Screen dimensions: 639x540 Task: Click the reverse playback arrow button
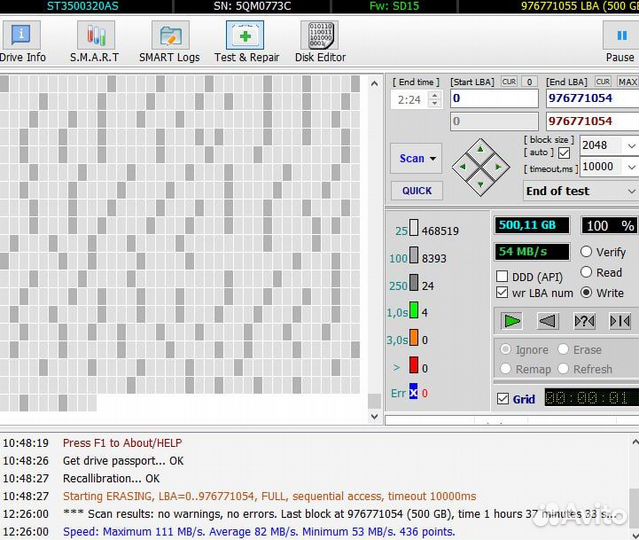coord(547,321)
